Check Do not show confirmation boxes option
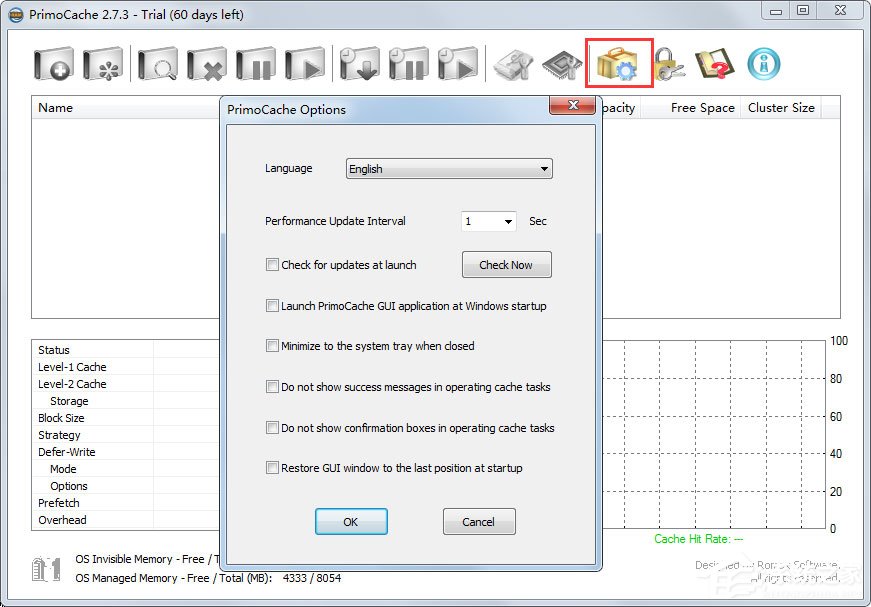 (272, 428)
